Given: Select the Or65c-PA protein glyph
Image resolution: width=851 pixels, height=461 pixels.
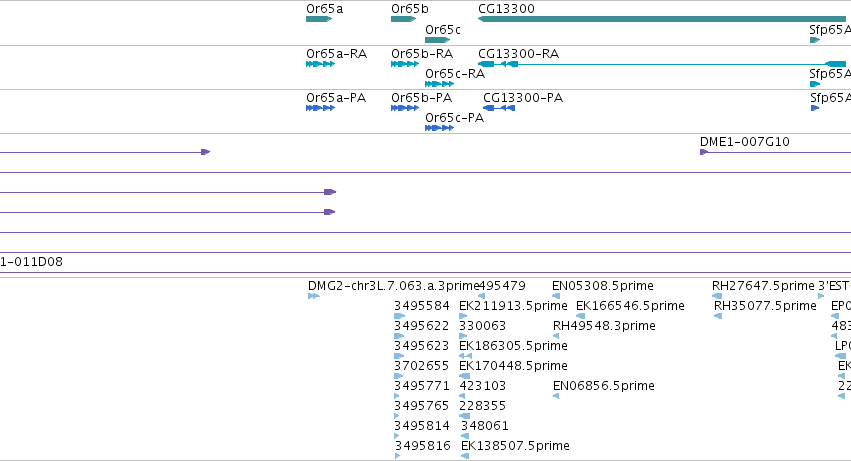Looking at the screenshot, I should click(x=440, y=128).
